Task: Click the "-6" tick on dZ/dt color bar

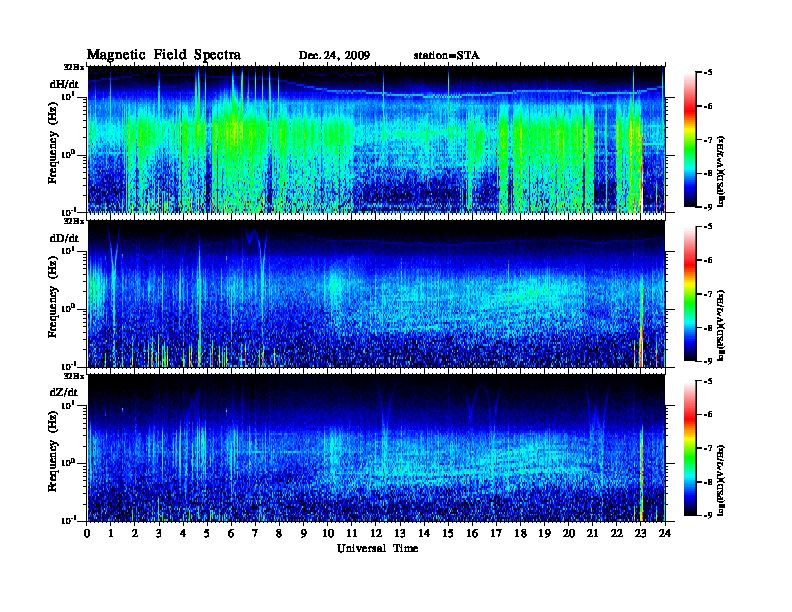Action: pyautogui.click(x=707, y=415)
